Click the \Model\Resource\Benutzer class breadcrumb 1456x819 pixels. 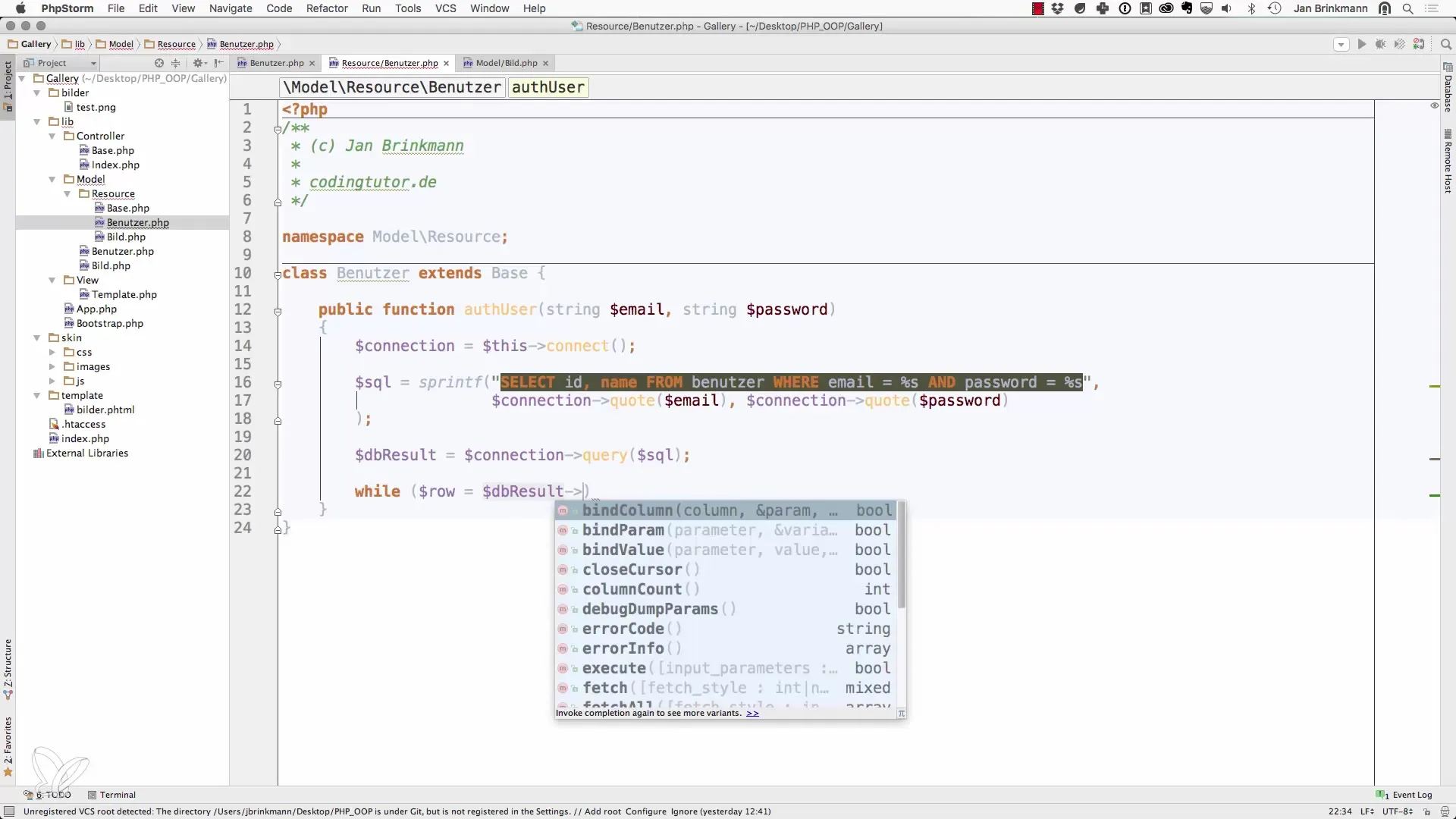point(392,87)
